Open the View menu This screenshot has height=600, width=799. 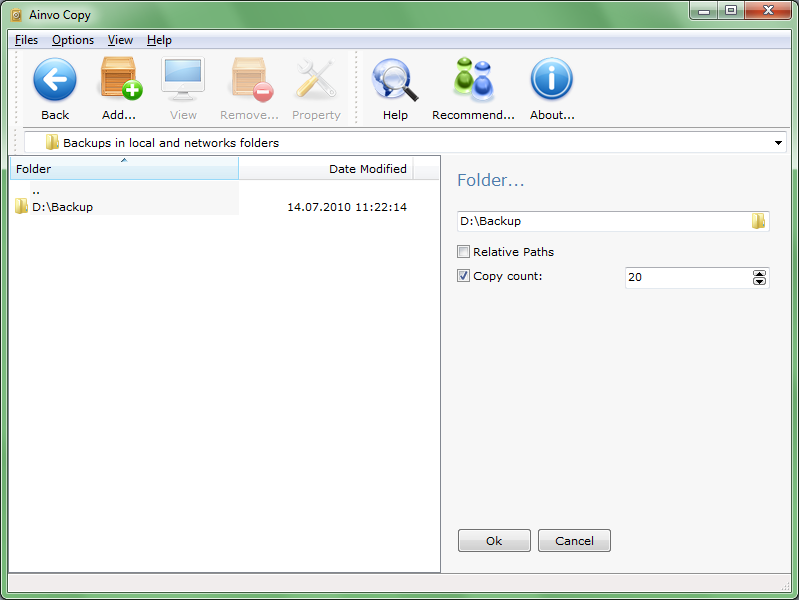click(120, 40)
